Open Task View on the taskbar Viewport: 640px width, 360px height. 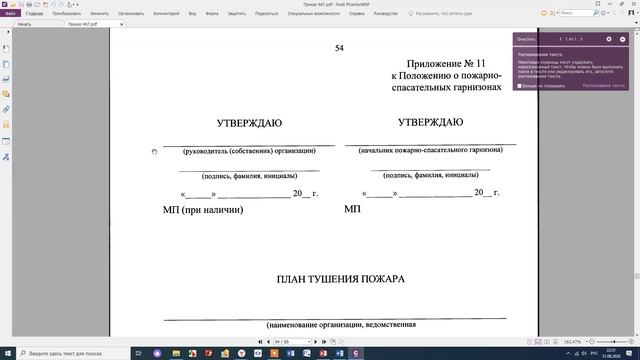139,353
